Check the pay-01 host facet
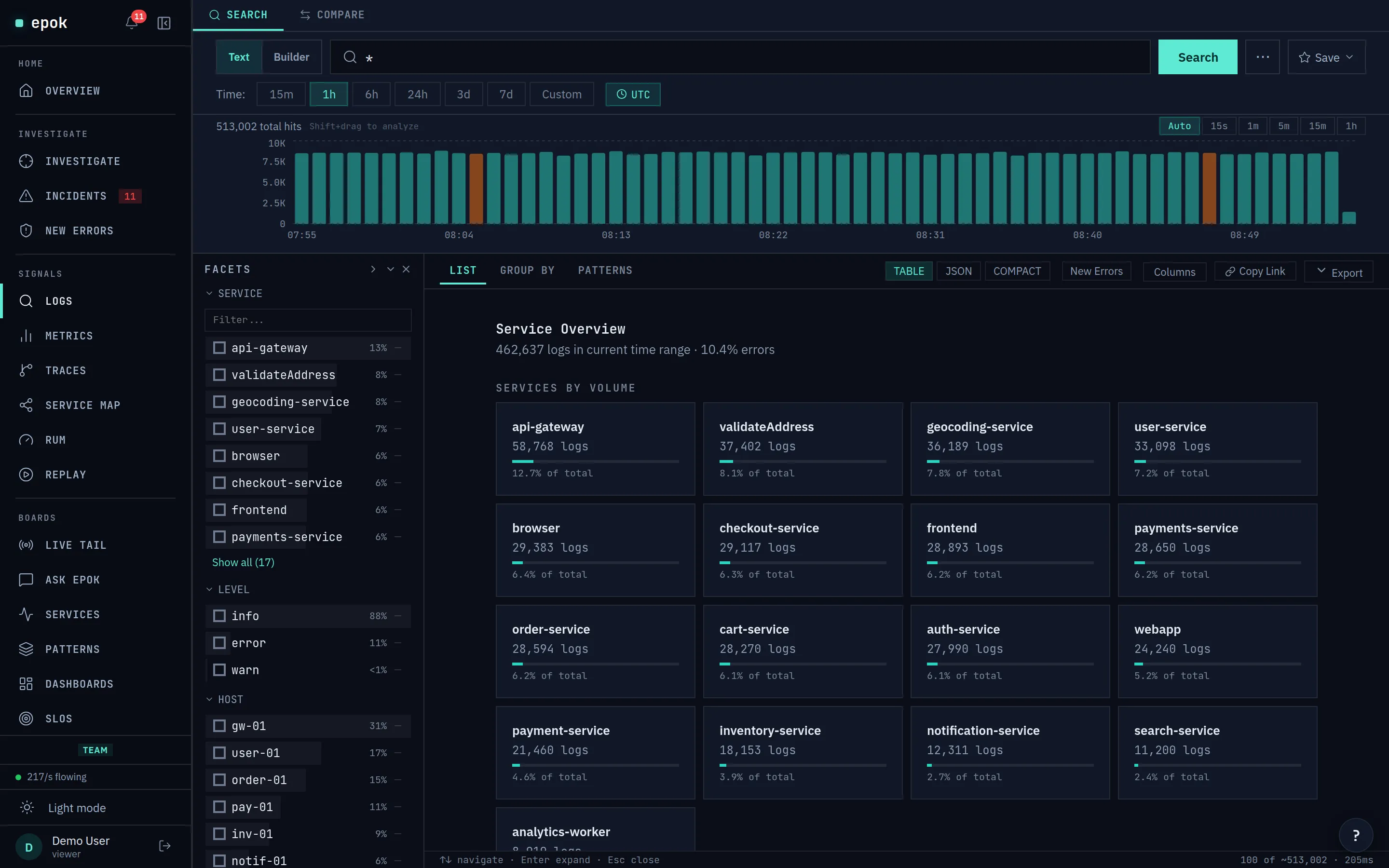Viewport: 1389px width, 868px height. coord(219,807)
